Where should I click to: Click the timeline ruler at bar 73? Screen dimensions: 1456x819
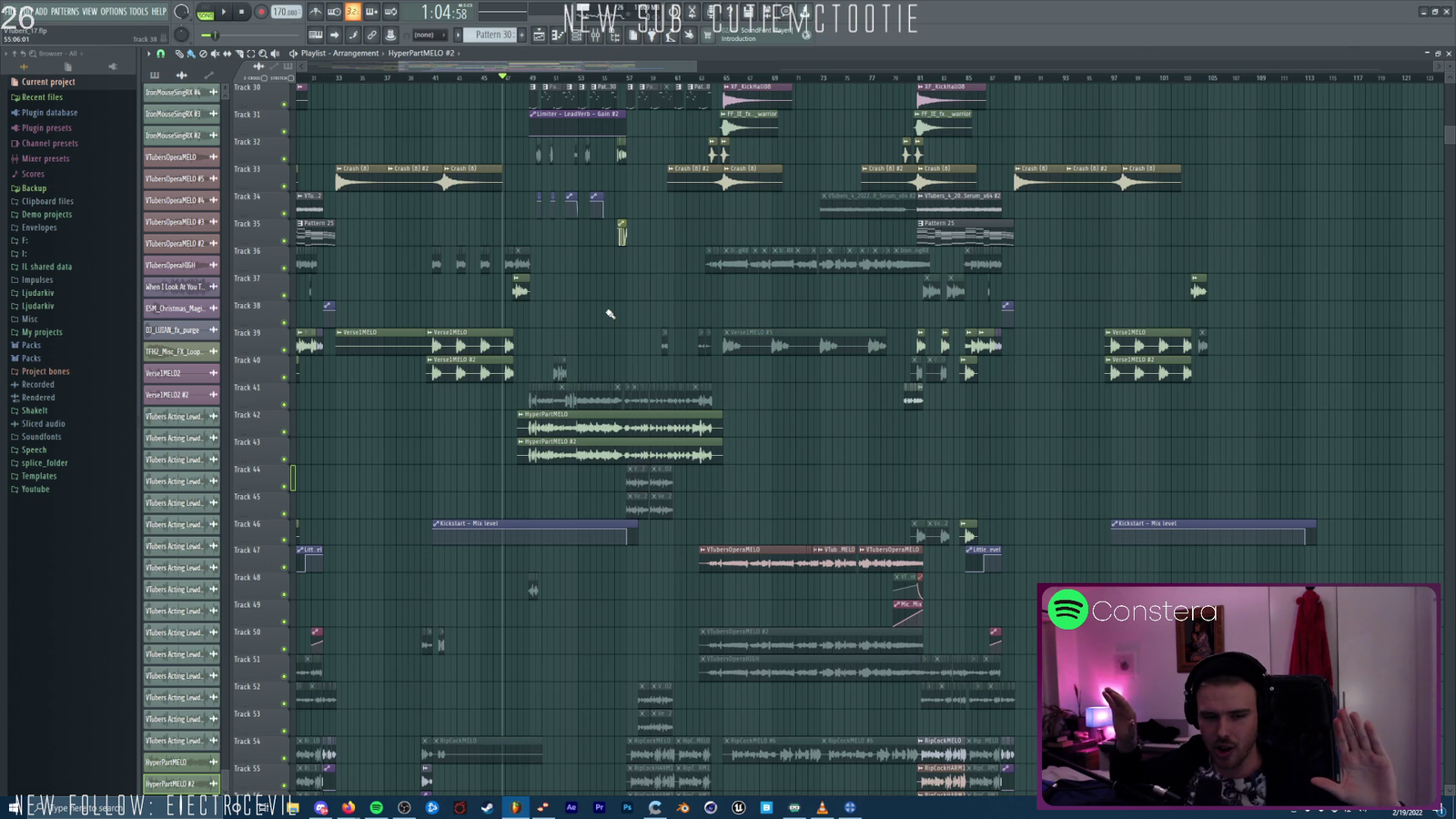[824, 78]
